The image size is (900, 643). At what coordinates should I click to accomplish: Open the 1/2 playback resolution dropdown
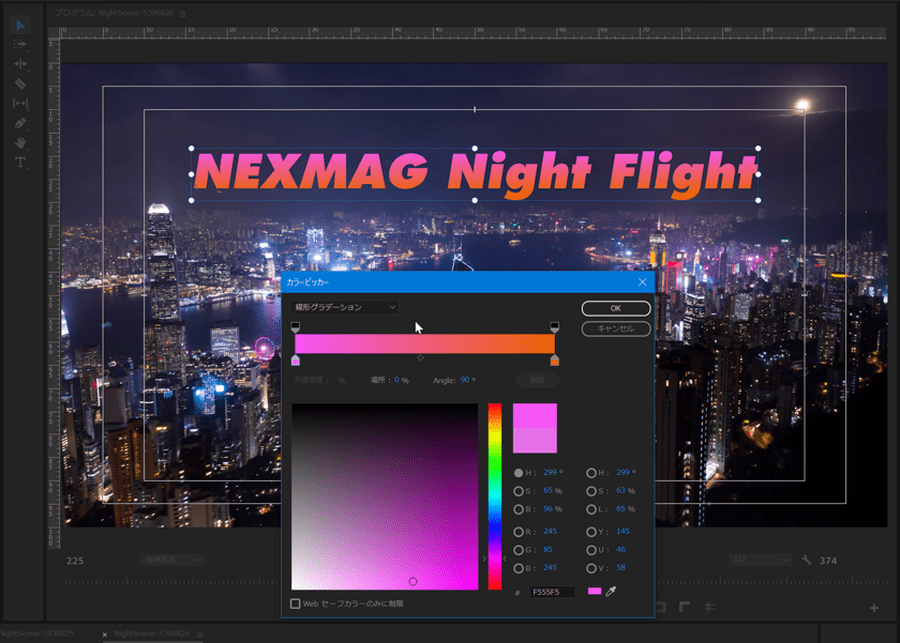coord(761,559)
